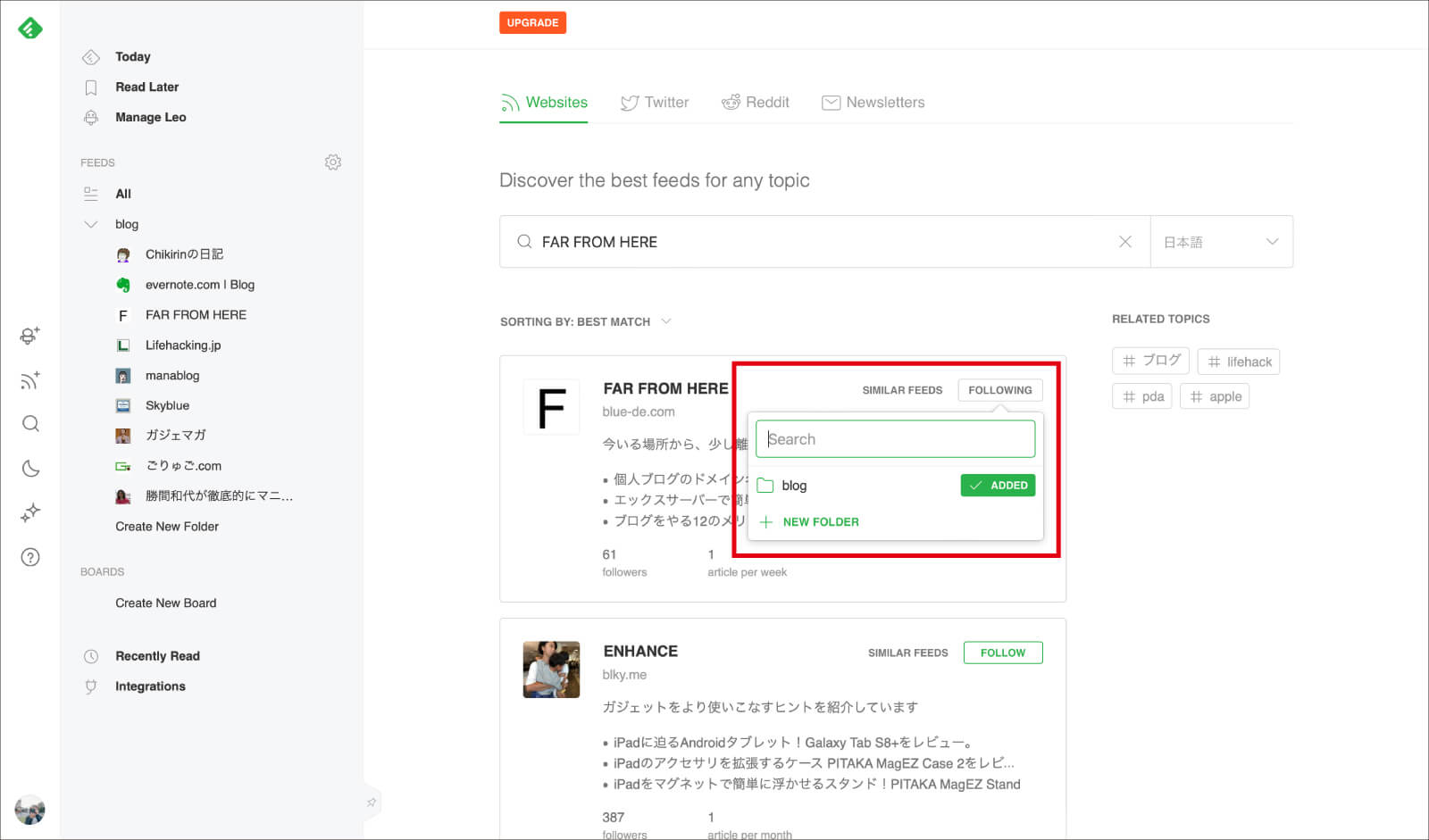
Task: Select the pda related topic
Action: pos(1142,396)
